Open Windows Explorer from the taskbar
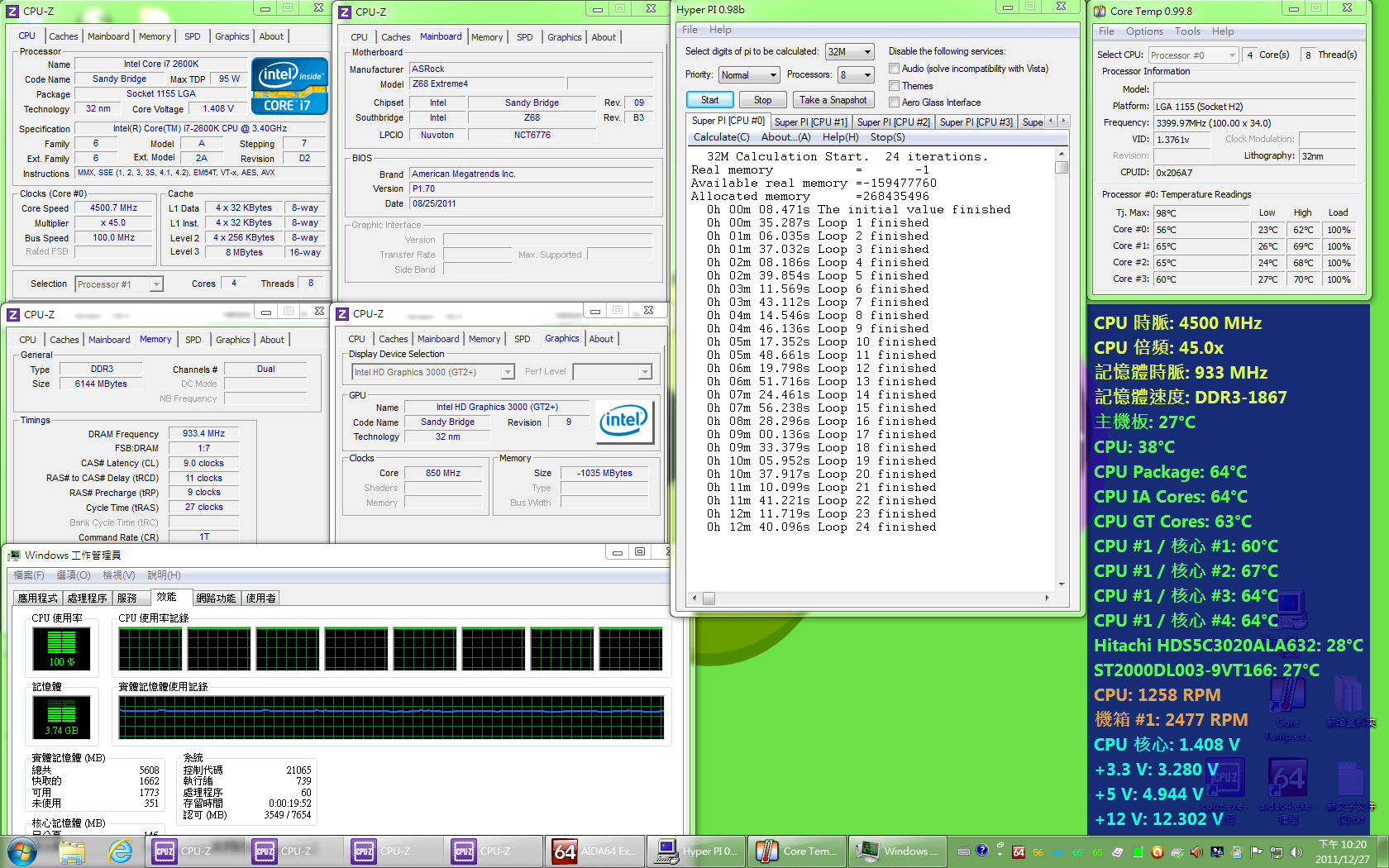 pos(72,851)
